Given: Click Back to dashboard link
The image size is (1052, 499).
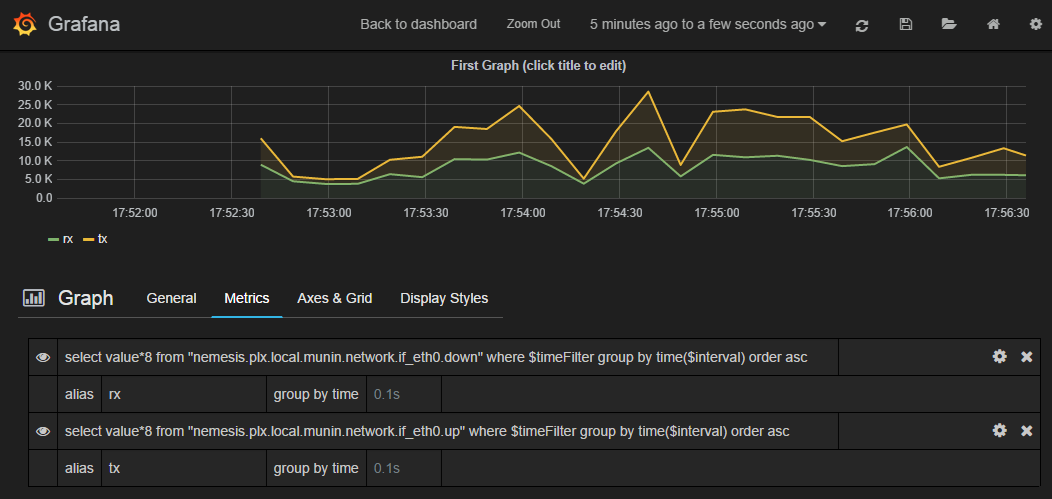Looking at the screenshot, I should 419,24.
